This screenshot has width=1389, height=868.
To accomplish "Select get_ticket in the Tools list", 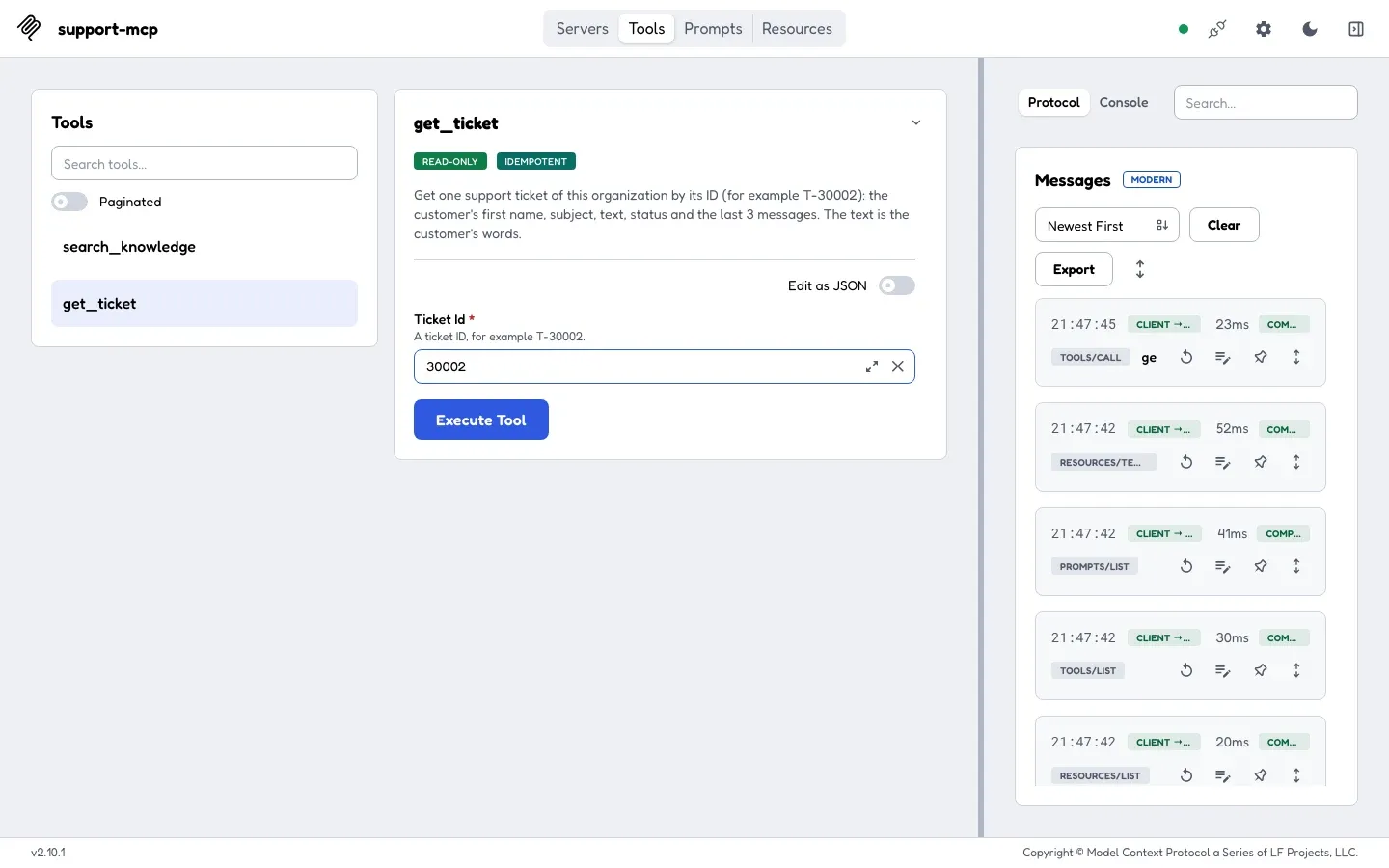I will pyautogui.click(x=204, y=304).
